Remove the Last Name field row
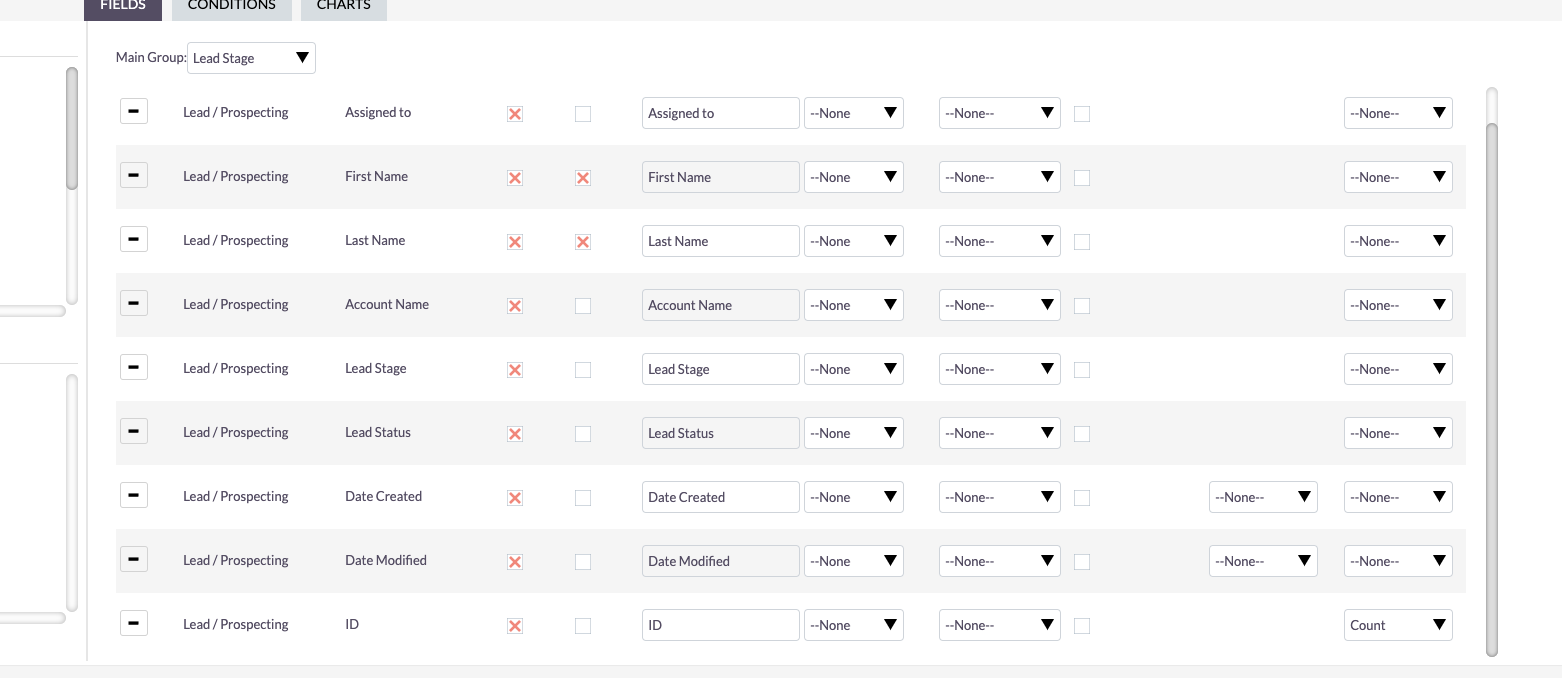Screen dimensions: 1562x678 coord(134,239)
